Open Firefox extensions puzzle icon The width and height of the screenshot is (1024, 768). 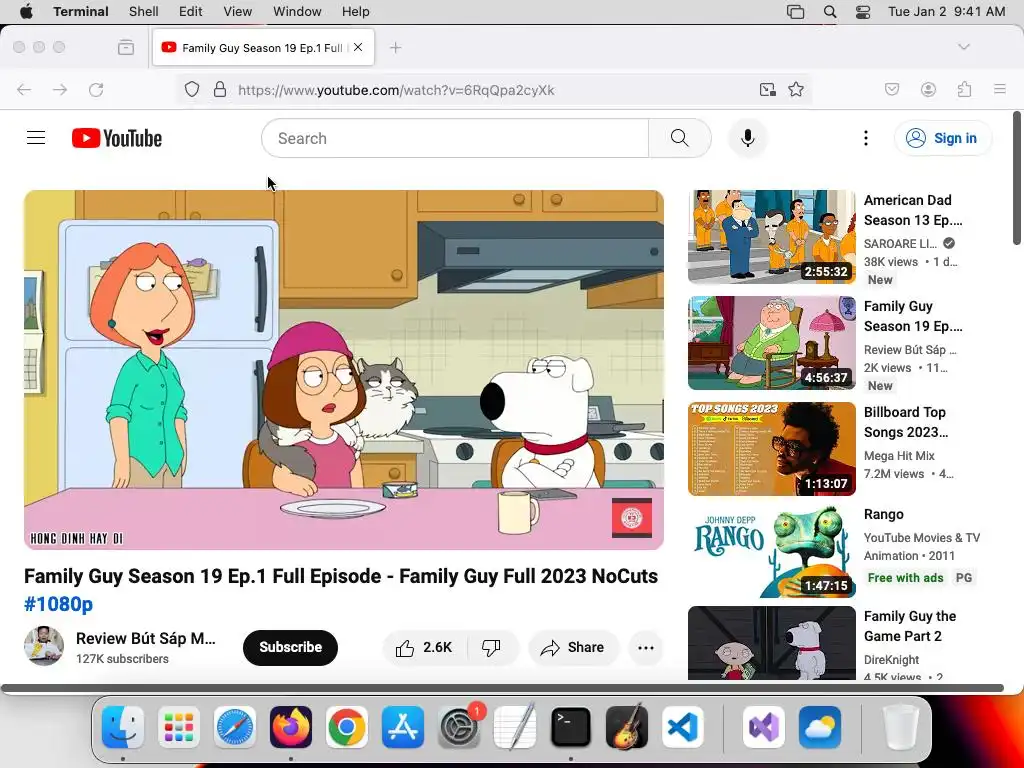point(965,89)
